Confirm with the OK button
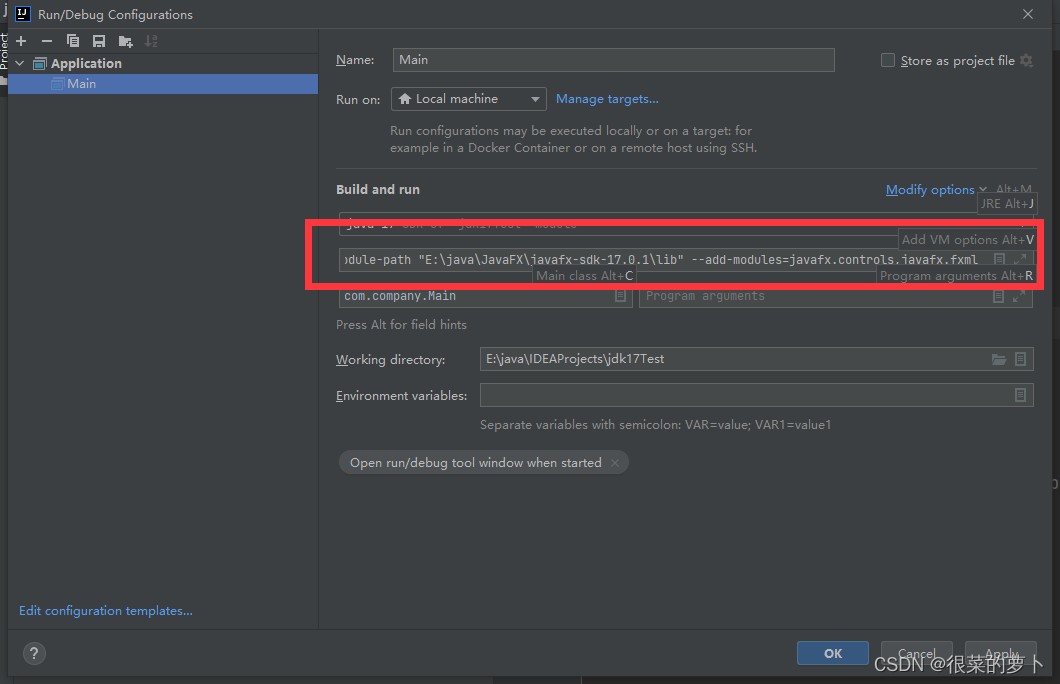The width and height of the screenshot is (1060, 684). (832, 653)
